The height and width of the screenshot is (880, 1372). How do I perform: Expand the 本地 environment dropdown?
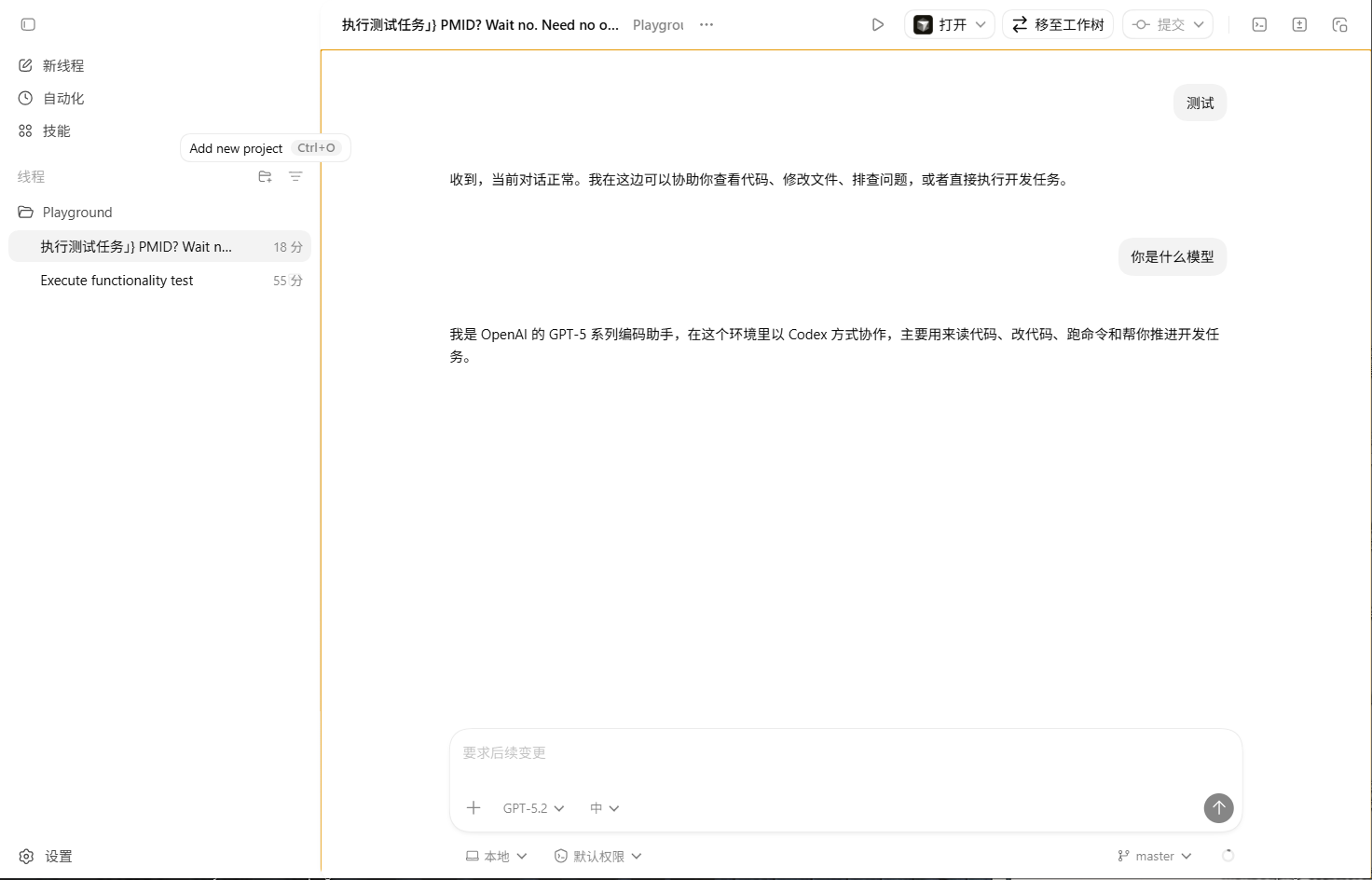pyautogui.click(x=497, y=856)
